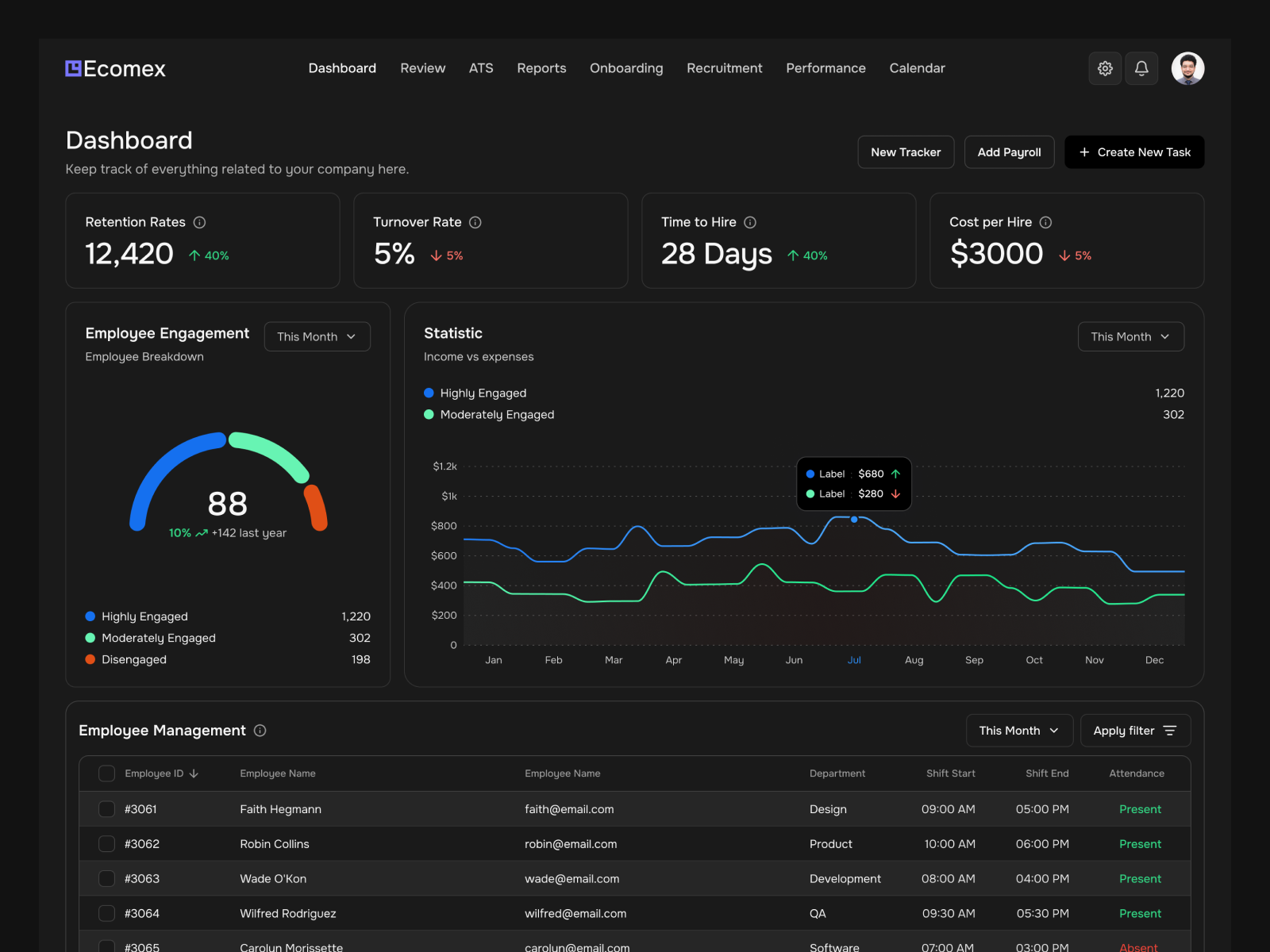The width and height of the screenshot is (1270, 952).
Task: Click the Ecomex logo icon
Action: [72, 67]
